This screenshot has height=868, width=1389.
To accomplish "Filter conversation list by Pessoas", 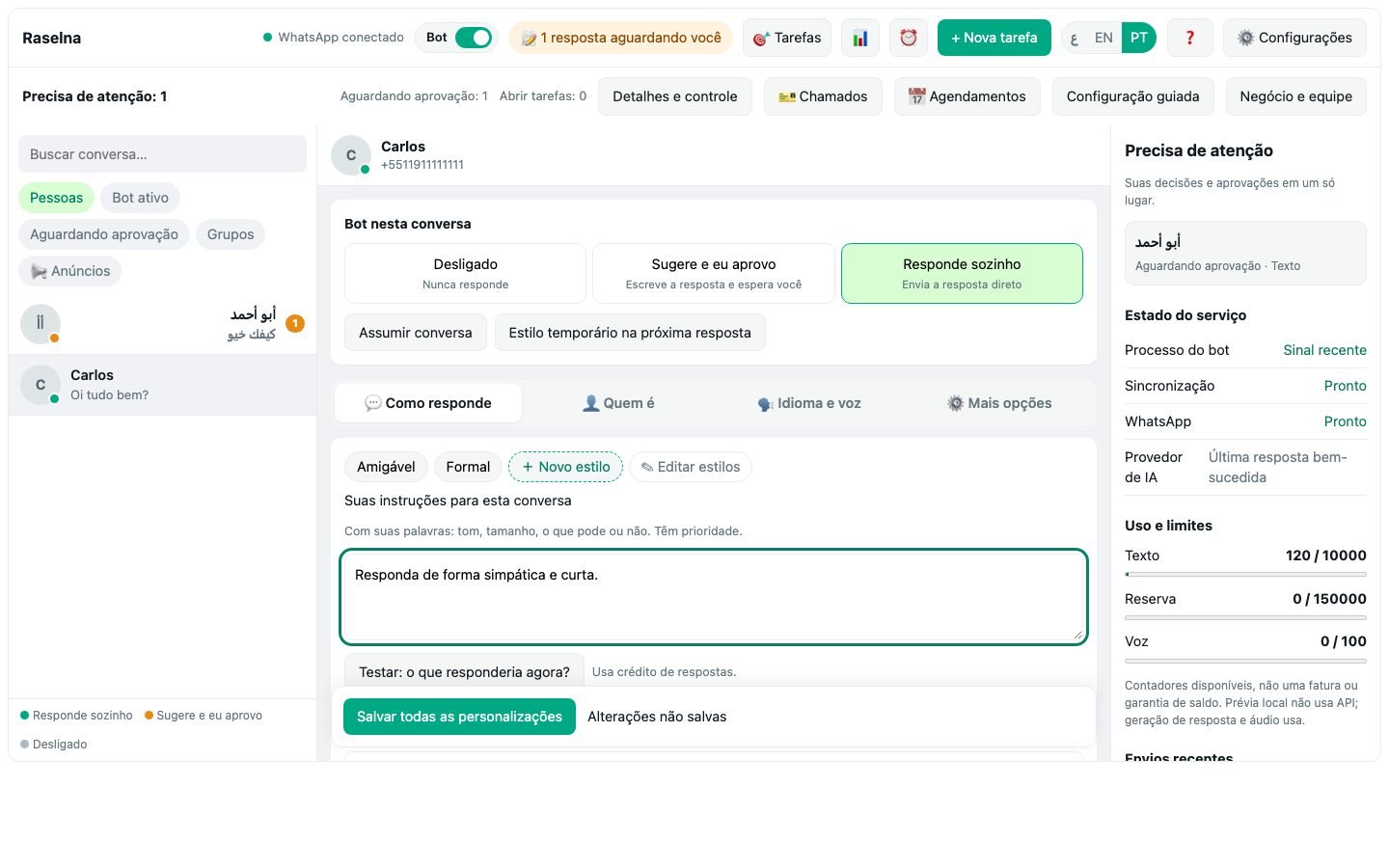I will (56, 198).
